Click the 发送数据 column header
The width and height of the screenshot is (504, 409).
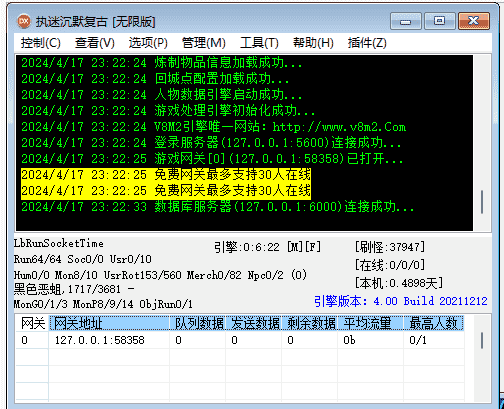(254, 323)
